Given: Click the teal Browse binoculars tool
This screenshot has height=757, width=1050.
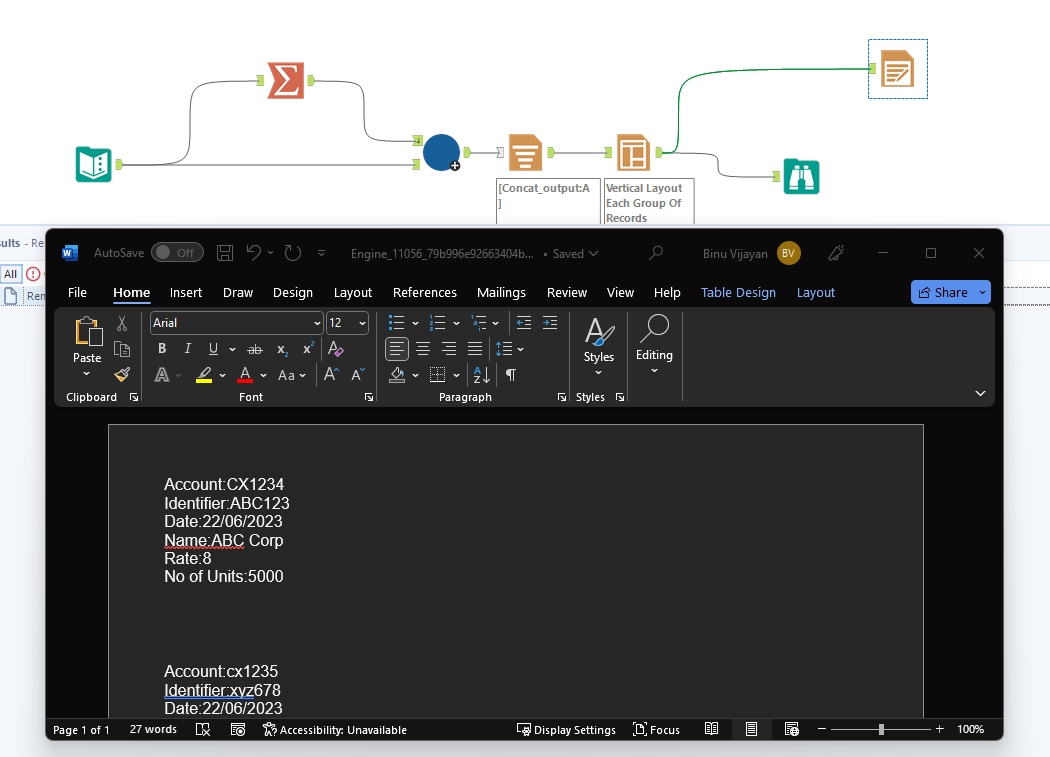Looking at the screenshot, I should point(801,176).
